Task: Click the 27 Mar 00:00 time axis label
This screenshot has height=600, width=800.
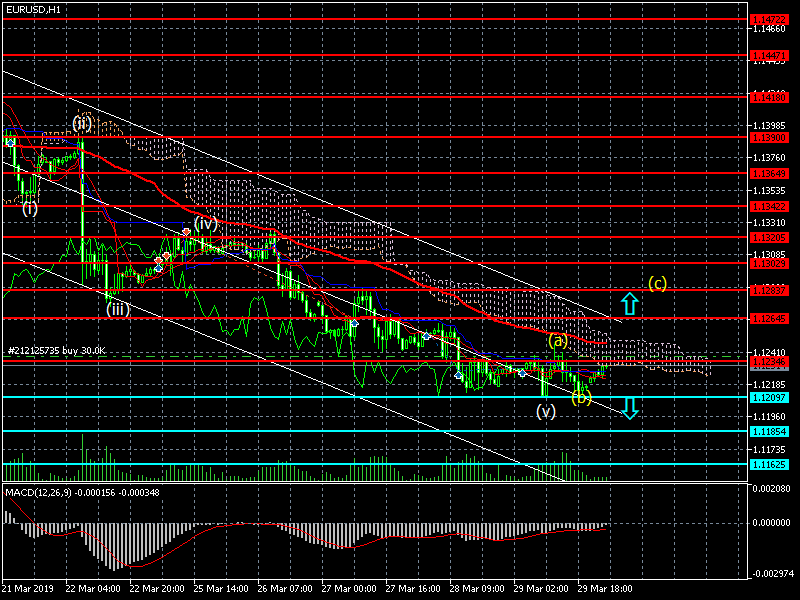Action: pyautogui.click(x=351, y=589)
